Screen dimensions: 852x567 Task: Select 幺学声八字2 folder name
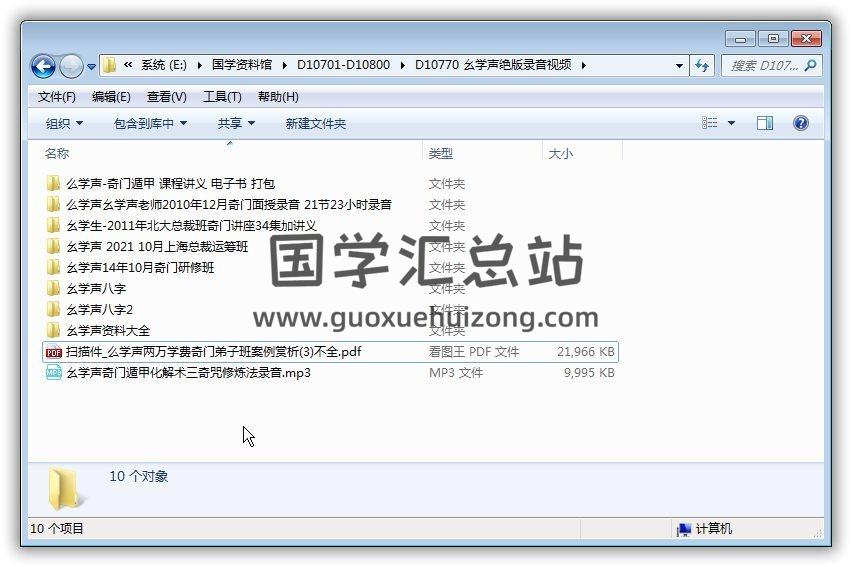[99, 309]
